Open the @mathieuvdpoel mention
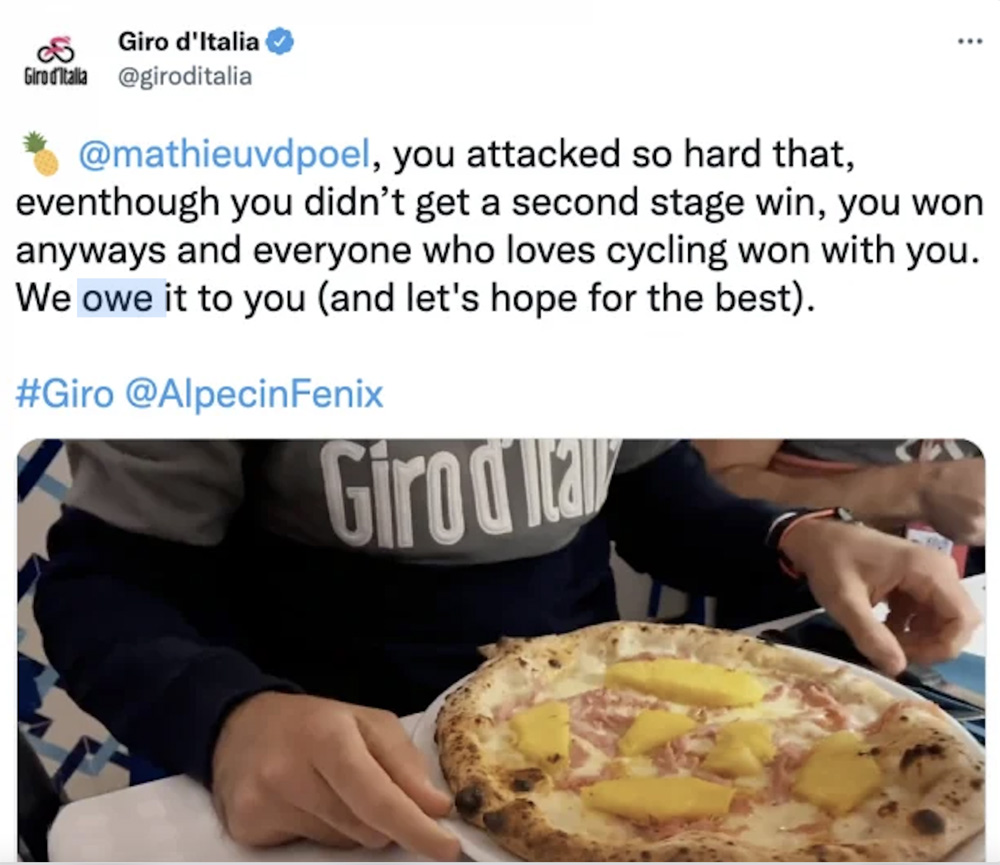The image size is (1000, 865). tap(224, 154)
